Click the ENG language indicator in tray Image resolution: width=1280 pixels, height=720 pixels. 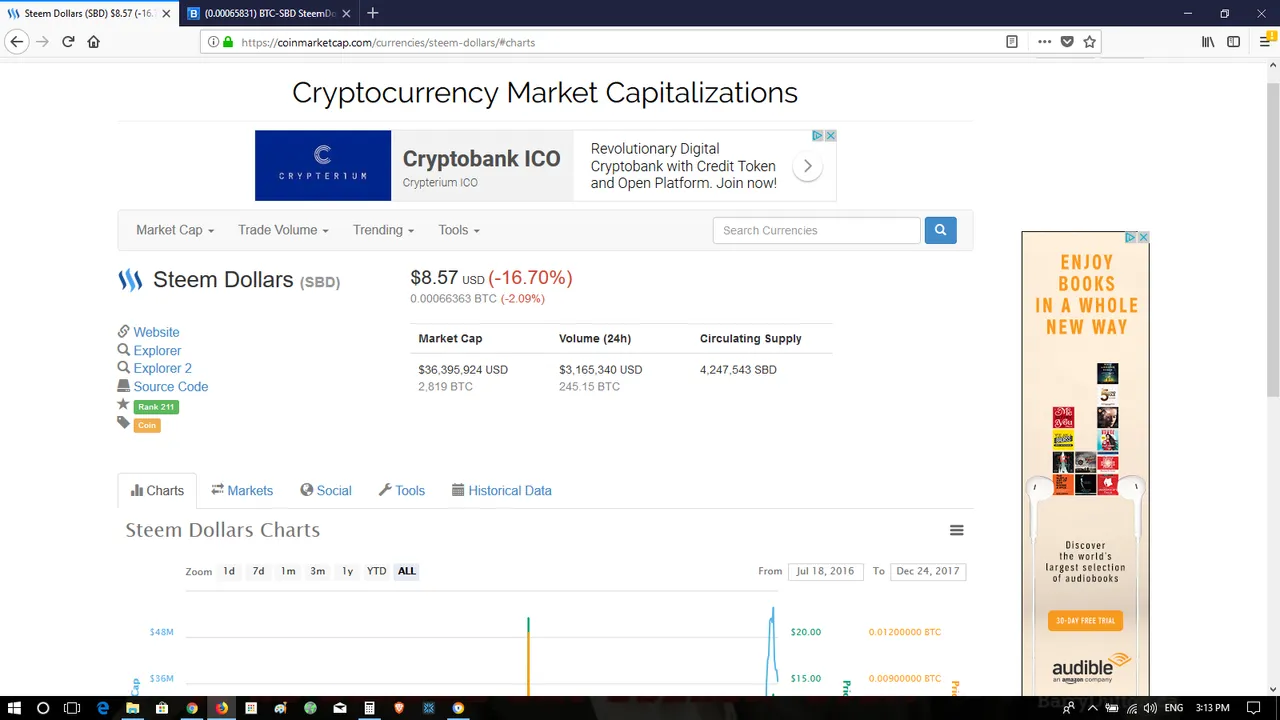point(1173,708)
